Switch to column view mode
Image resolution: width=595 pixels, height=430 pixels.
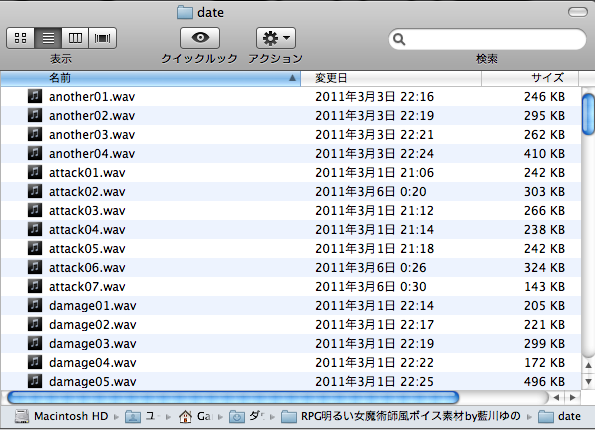click(x=75, y=38)
